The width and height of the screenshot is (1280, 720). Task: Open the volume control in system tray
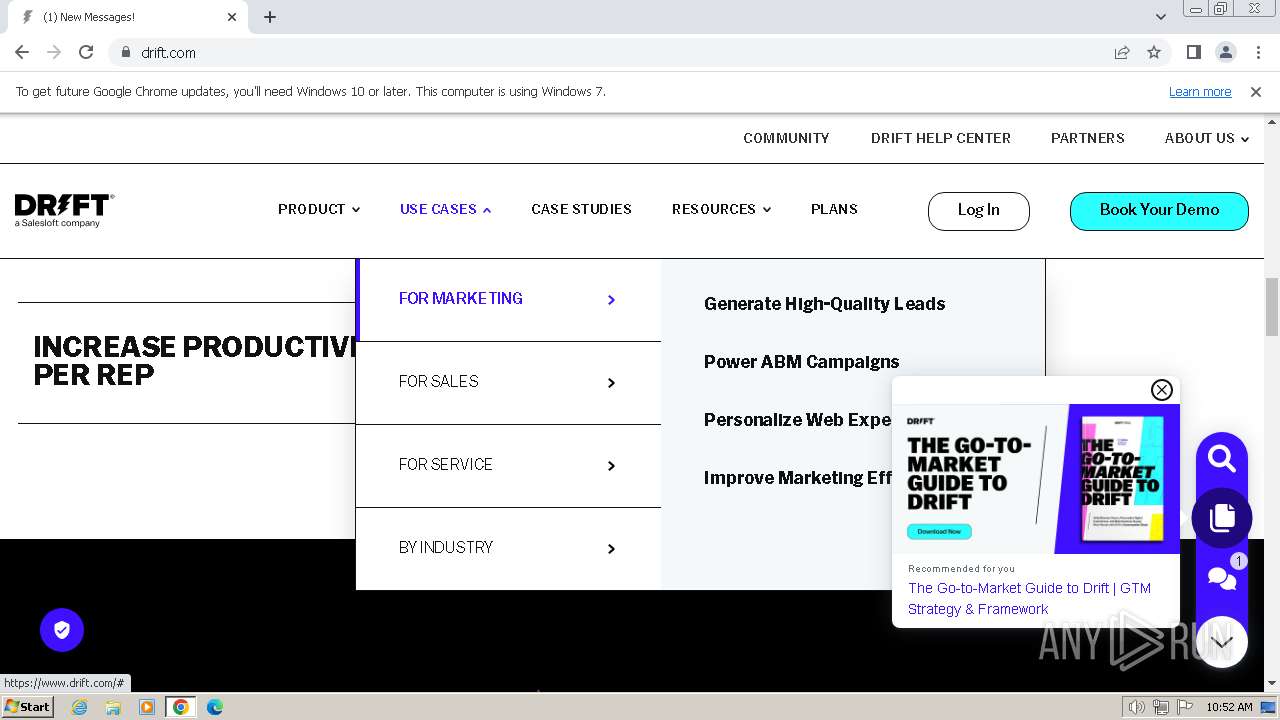point(1137,707)
